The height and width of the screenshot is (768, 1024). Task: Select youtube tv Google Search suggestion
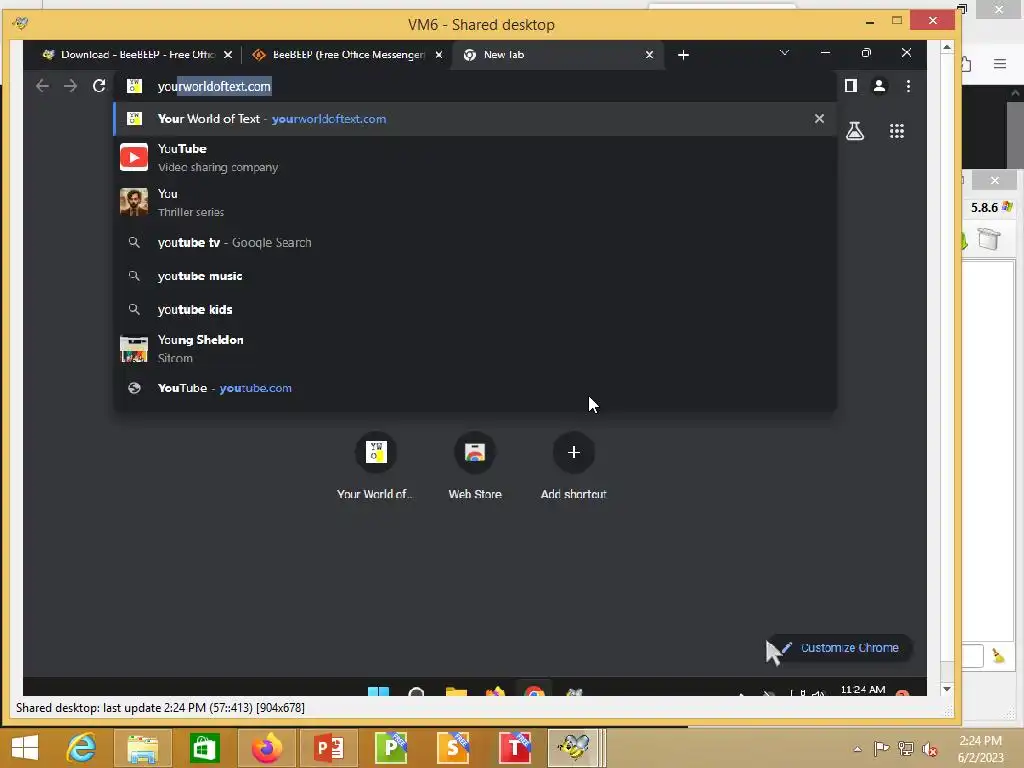(x=475, y=242)
